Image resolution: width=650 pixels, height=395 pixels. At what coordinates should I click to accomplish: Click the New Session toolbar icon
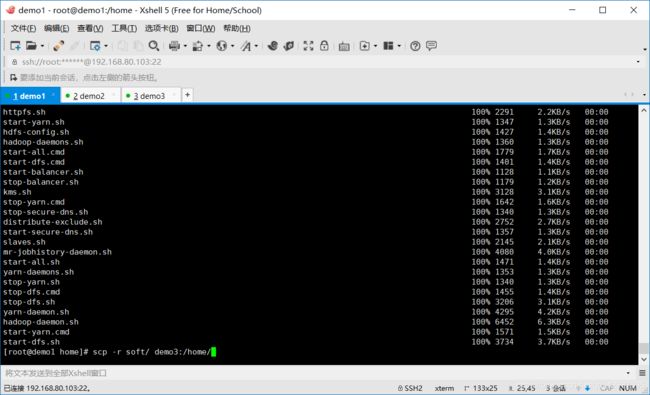15,46
